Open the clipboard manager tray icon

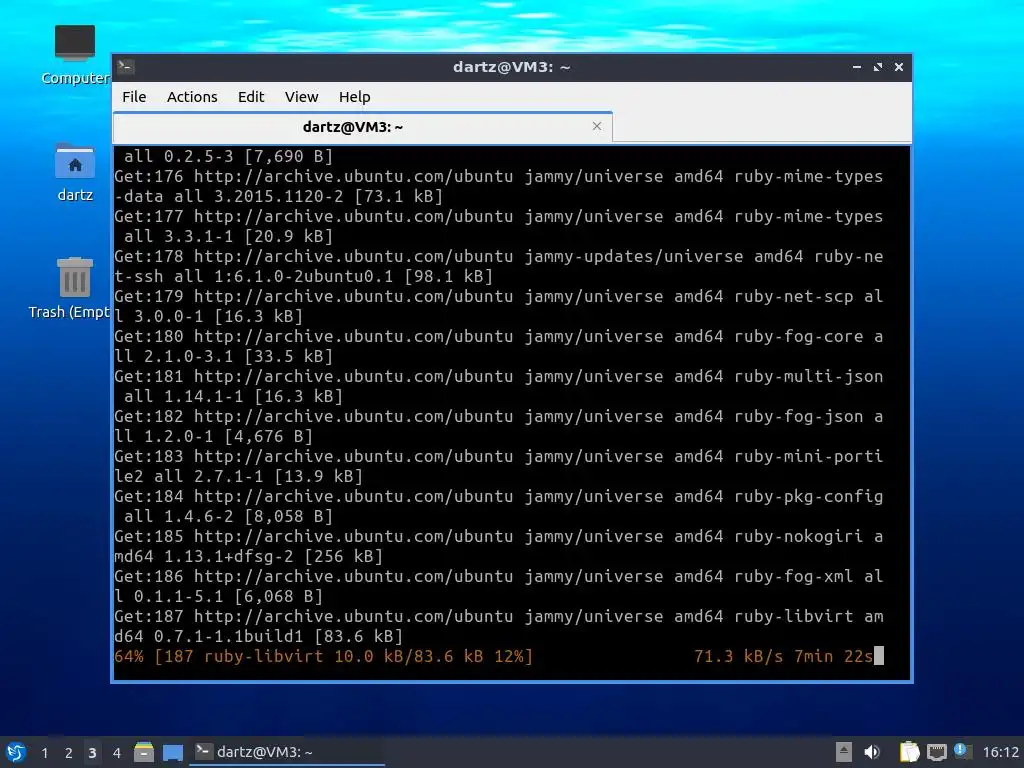click(909, 752)
